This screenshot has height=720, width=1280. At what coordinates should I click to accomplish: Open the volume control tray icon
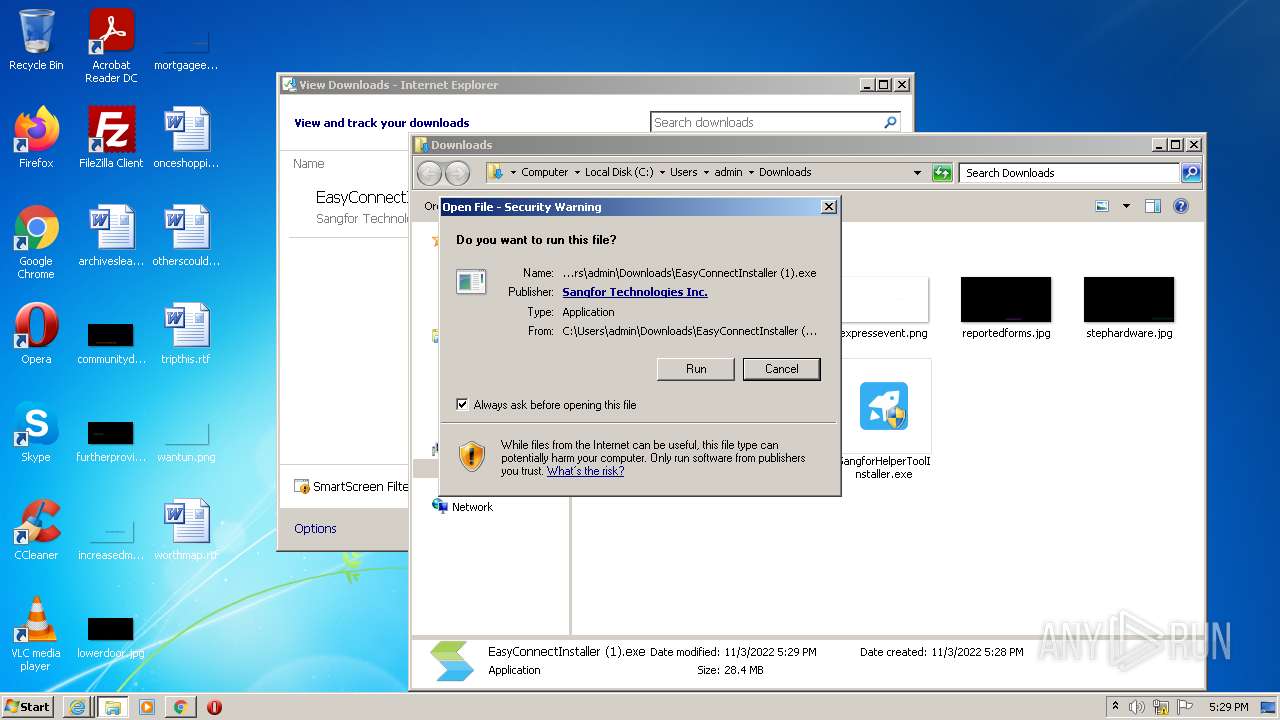1138,707
